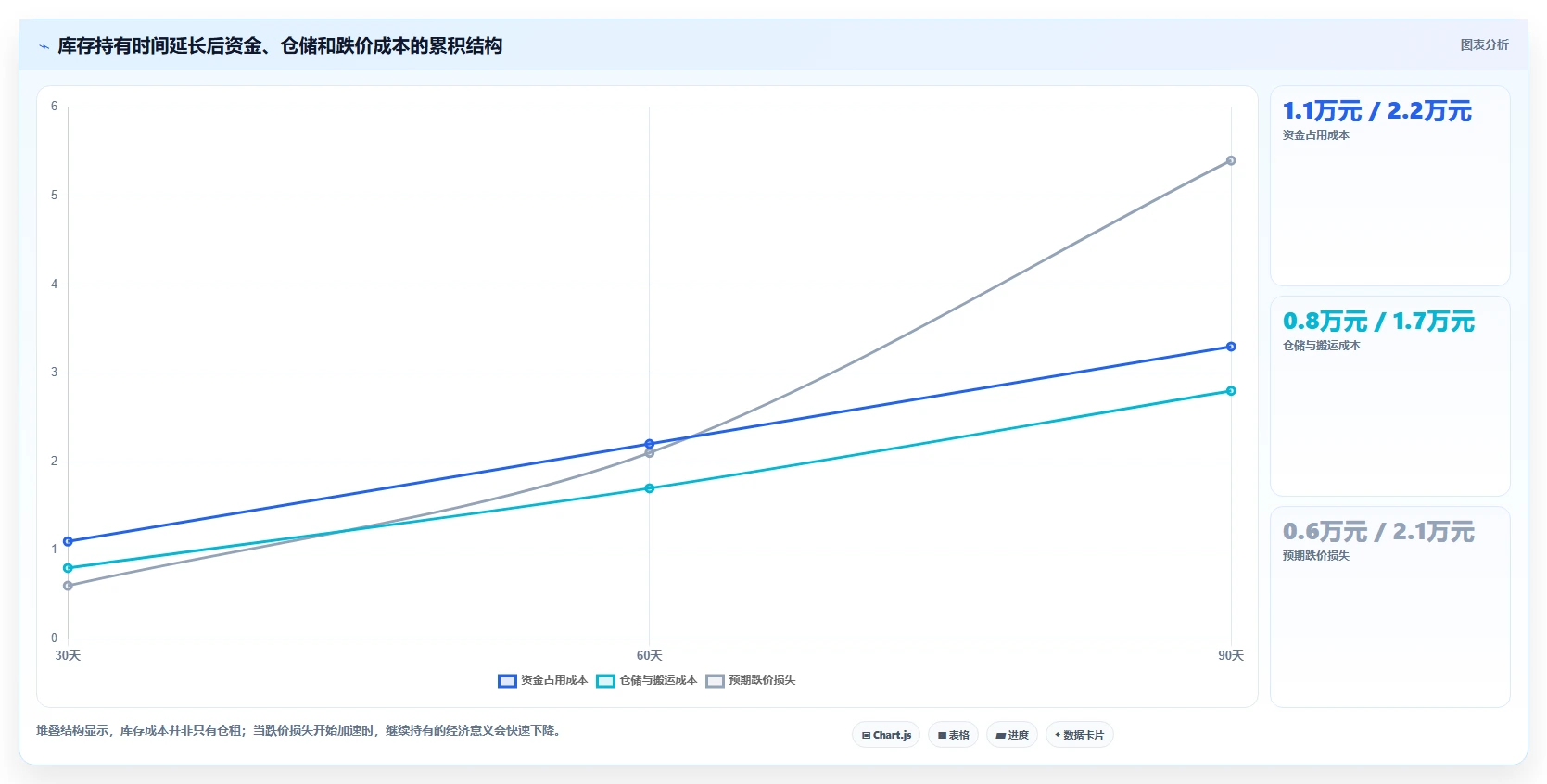The image size is (1547, 784).
Task: Select 资金占用成本 data point at 90天
Action: tap(1231, 347)
